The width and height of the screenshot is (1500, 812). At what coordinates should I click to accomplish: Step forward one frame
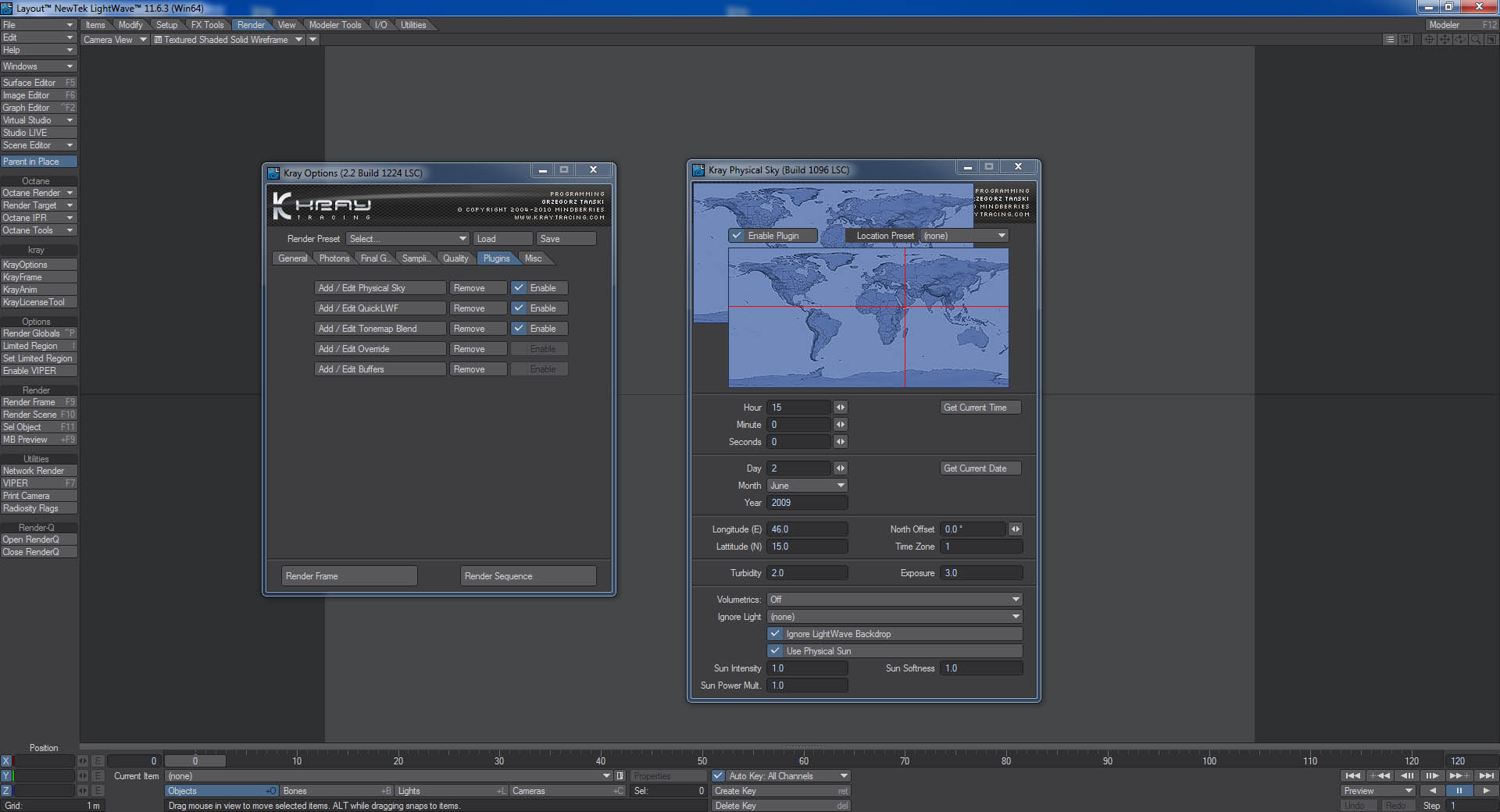[x=1432, y=775]
